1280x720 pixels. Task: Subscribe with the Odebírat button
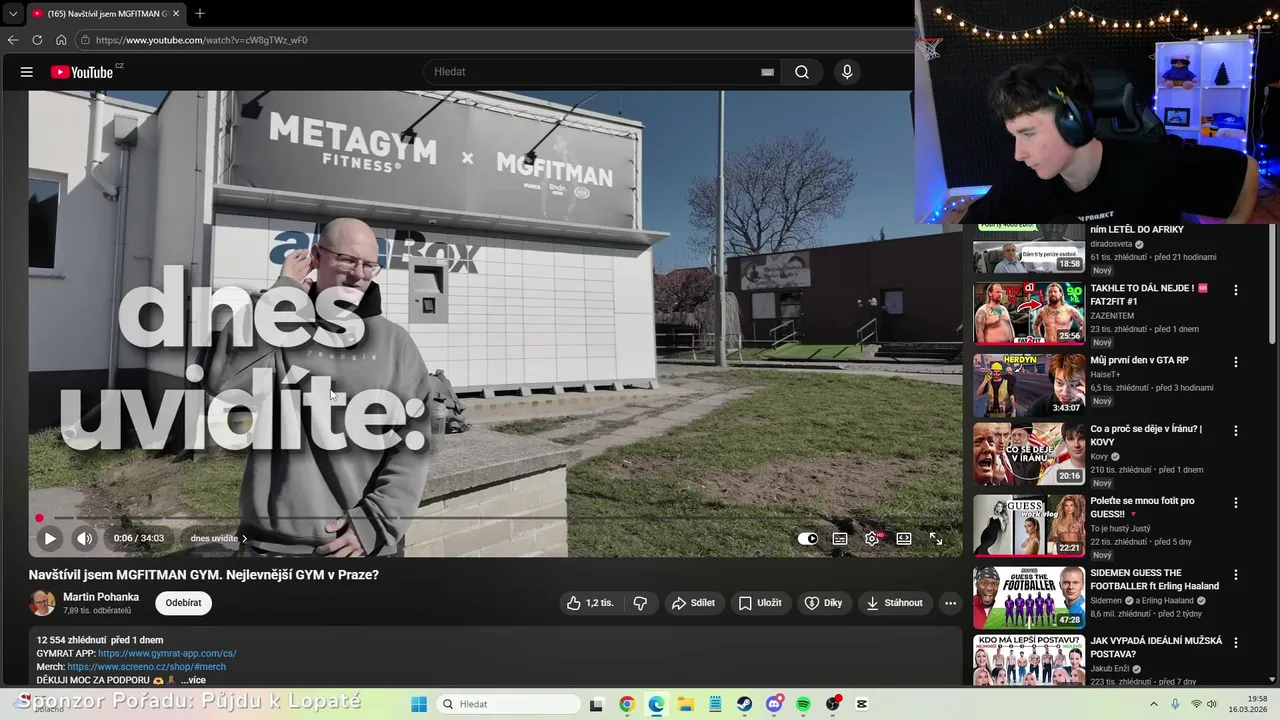[x=183, y=603]
